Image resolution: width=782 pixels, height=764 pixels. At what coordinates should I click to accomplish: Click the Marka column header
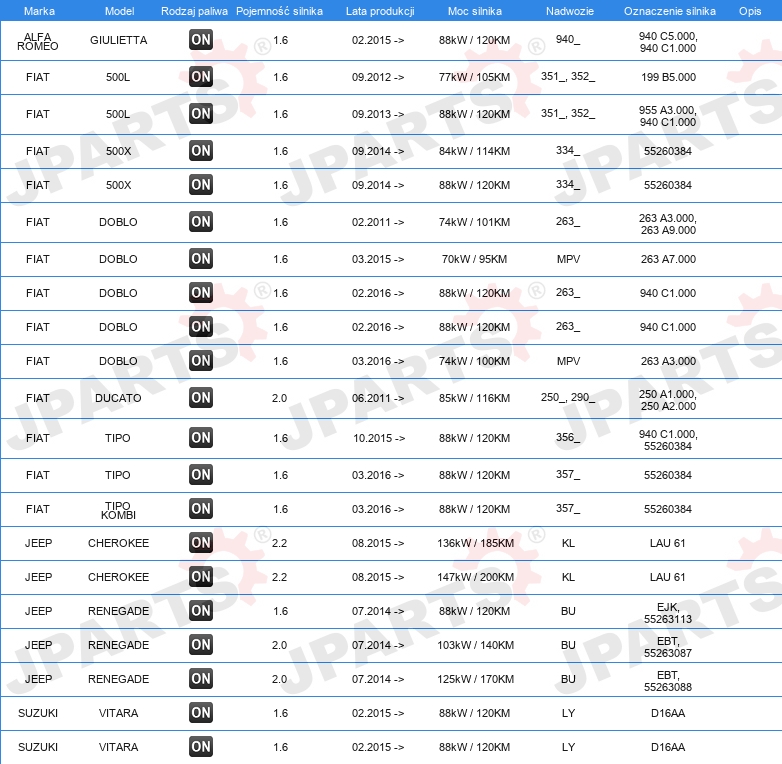[x=39, y=11]
